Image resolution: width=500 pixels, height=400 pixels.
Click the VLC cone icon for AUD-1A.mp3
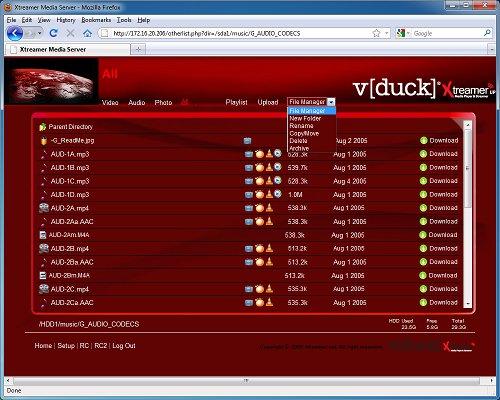click(x=269, y=154)
